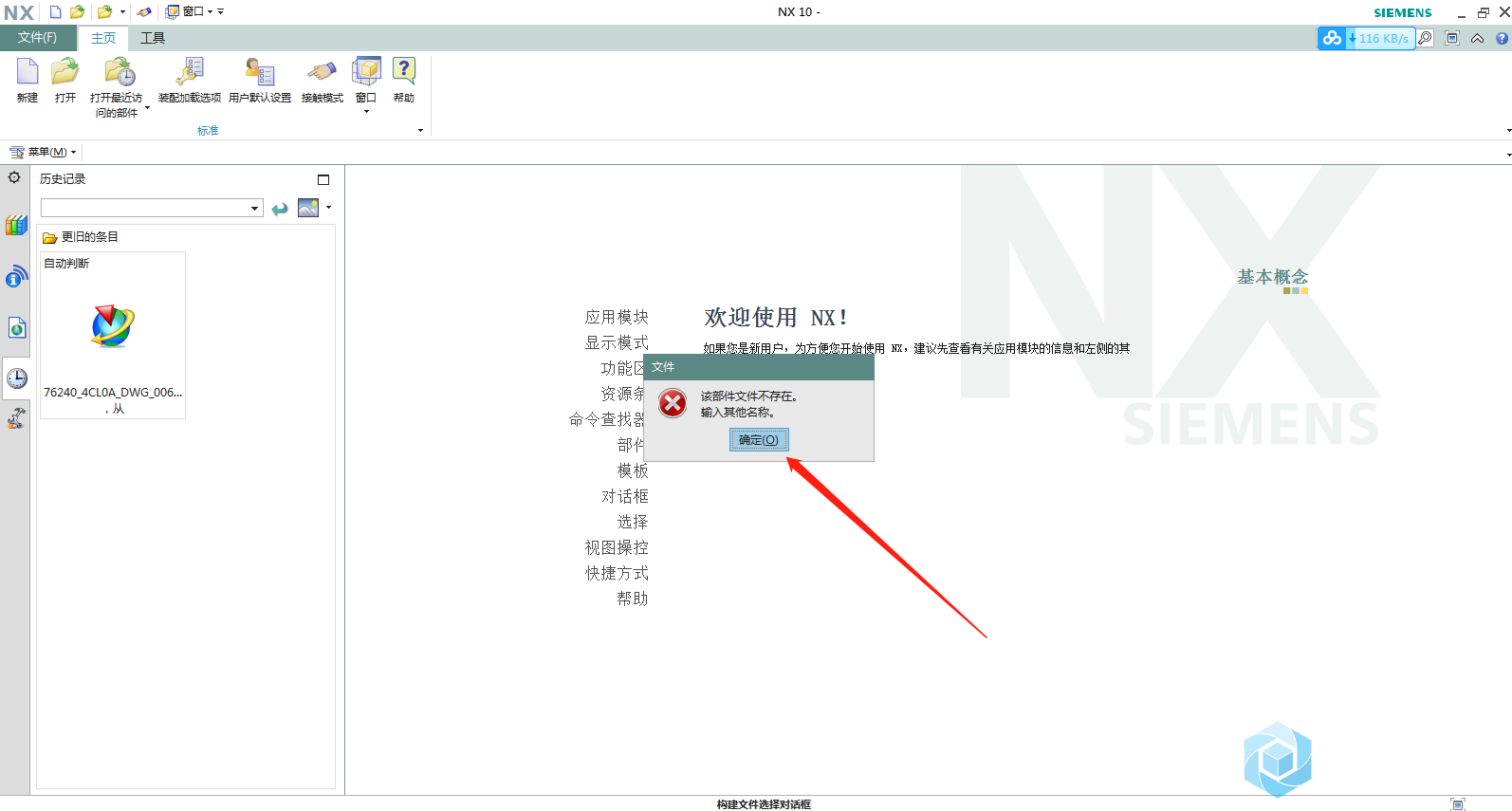
Task: Click the ribbon overflow arrow at right edge
Action: [x=1508, y=131]
